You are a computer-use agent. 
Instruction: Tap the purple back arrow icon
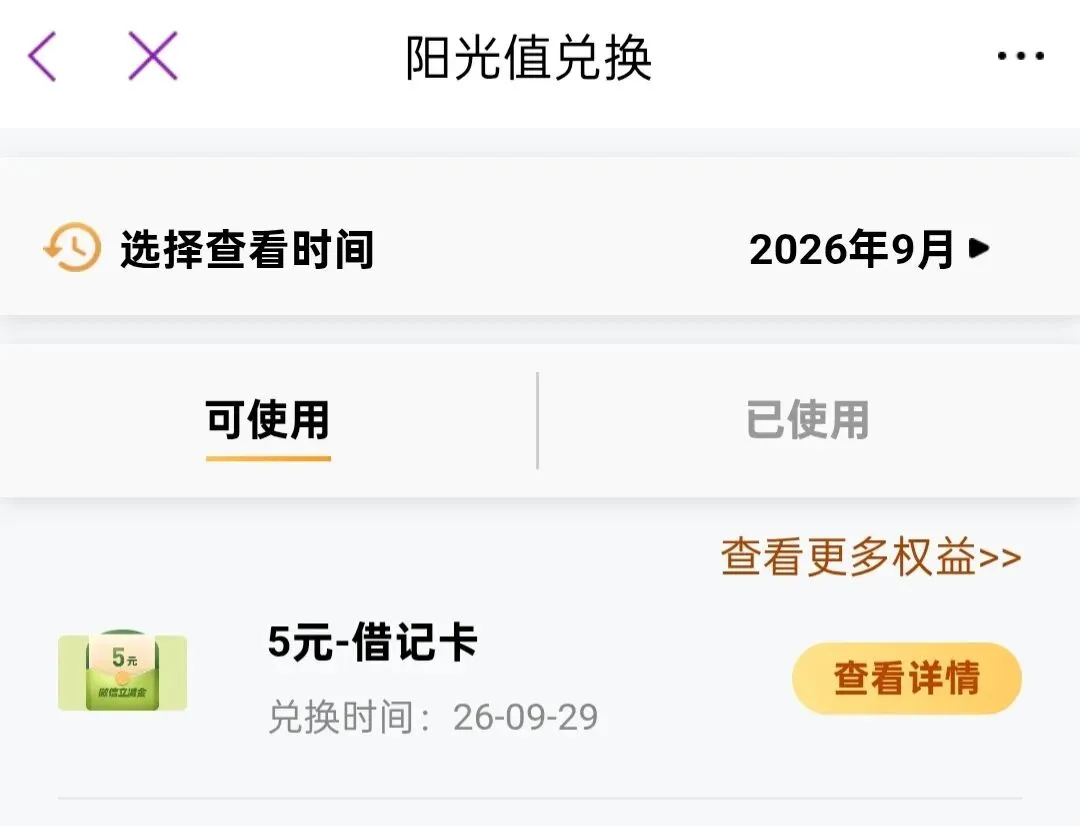click(x=42, y=56)
